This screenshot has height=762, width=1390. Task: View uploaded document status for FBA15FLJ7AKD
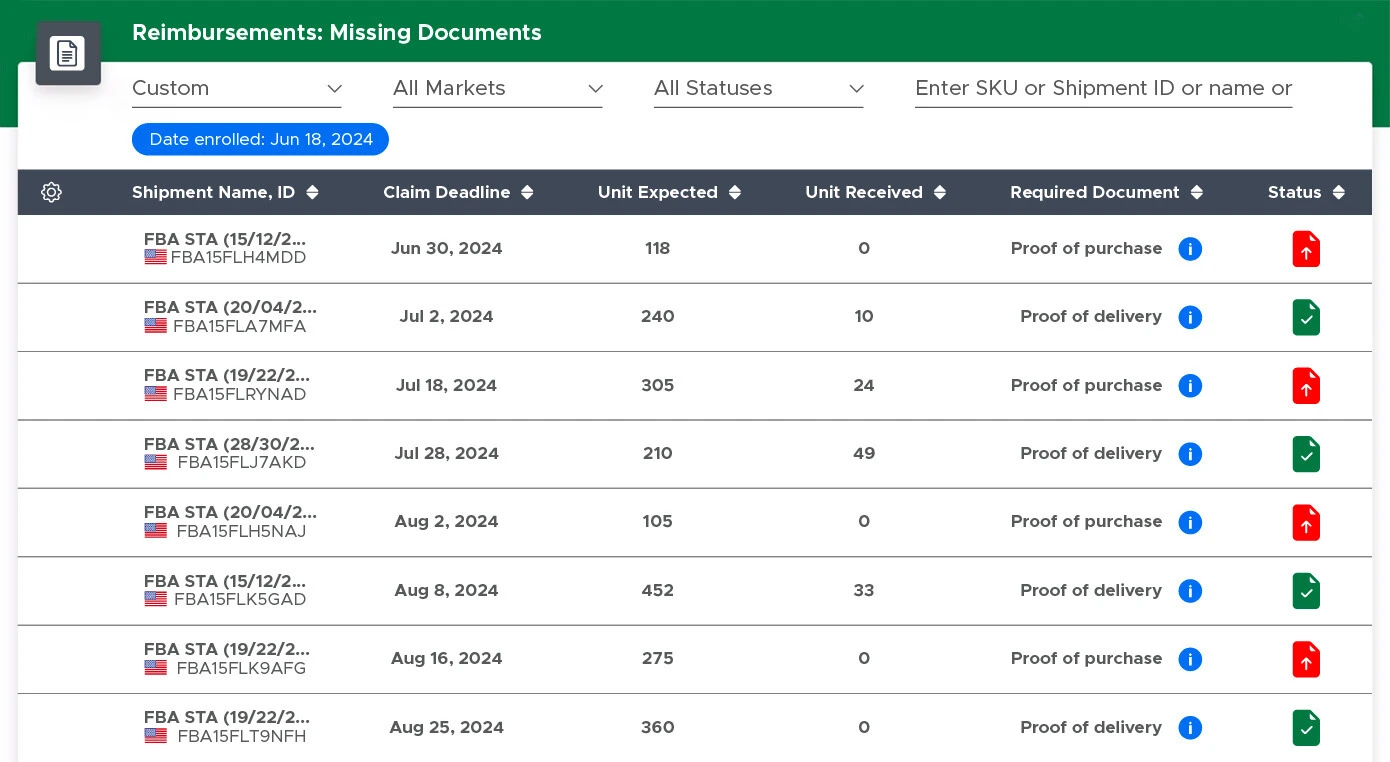pos(1306,454)
